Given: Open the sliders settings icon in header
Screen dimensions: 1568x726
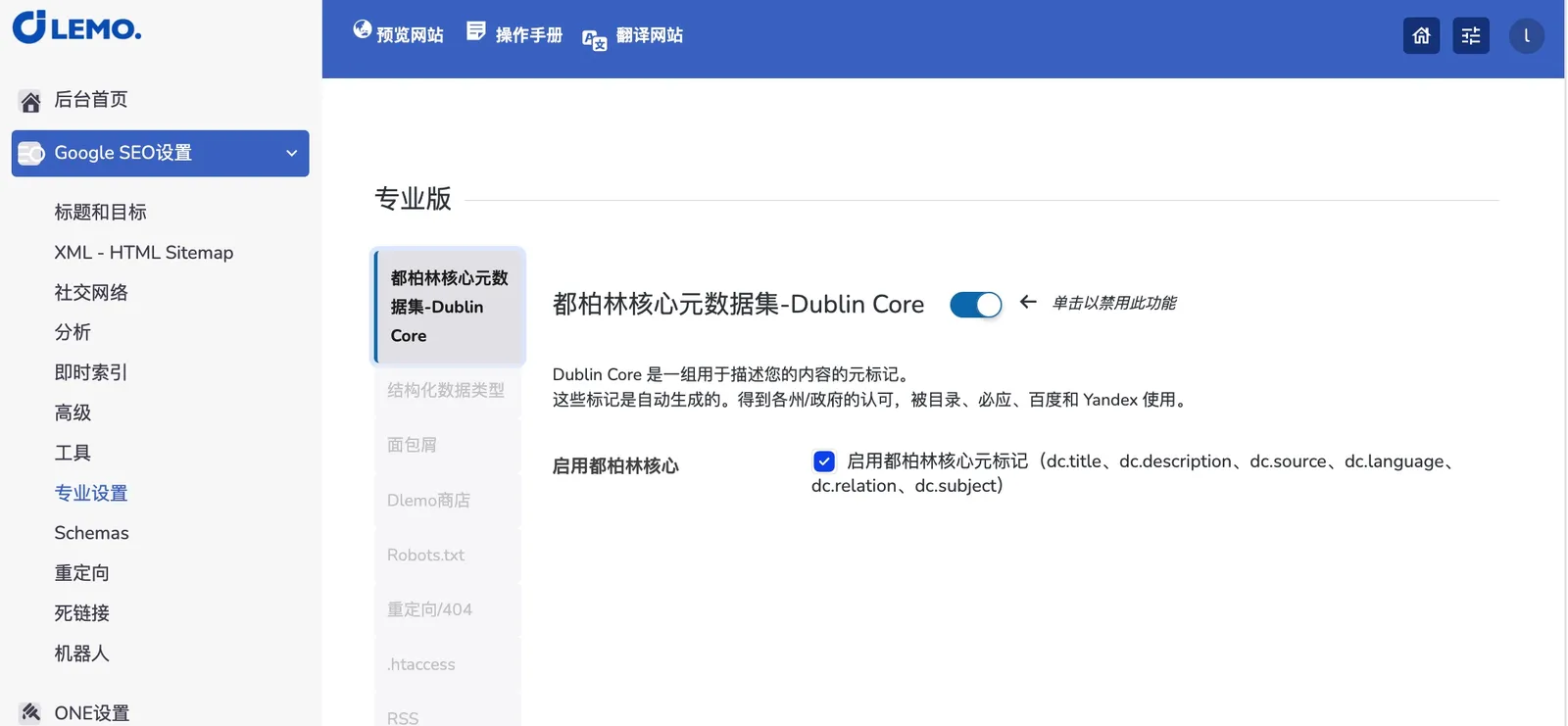Looking at the screenshot, I should click(1470, 36).
